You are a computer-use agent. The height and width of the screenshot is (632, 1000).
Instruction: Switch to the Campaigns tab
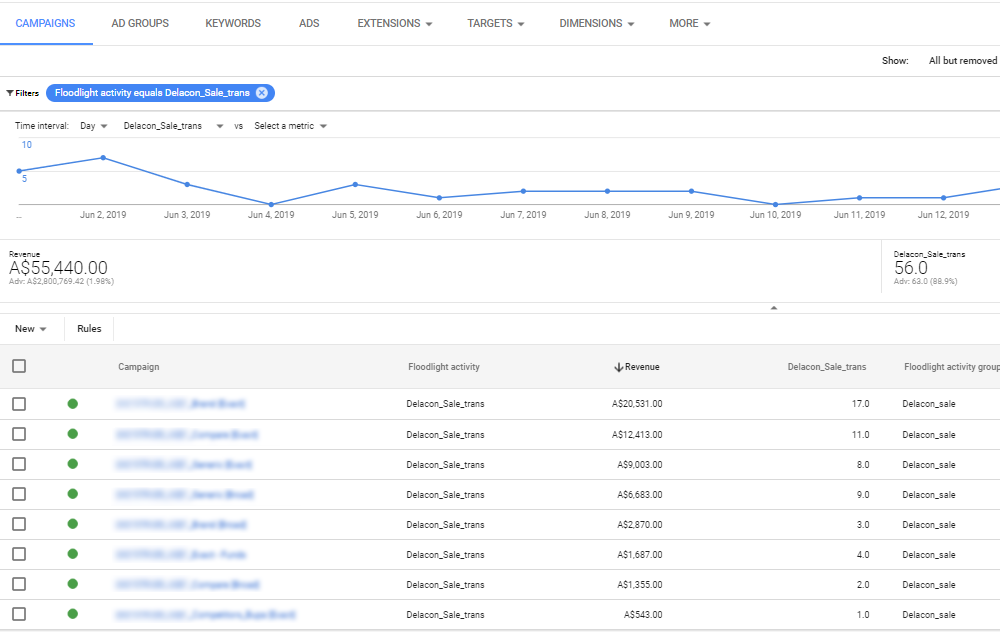(x=45, y=24)
